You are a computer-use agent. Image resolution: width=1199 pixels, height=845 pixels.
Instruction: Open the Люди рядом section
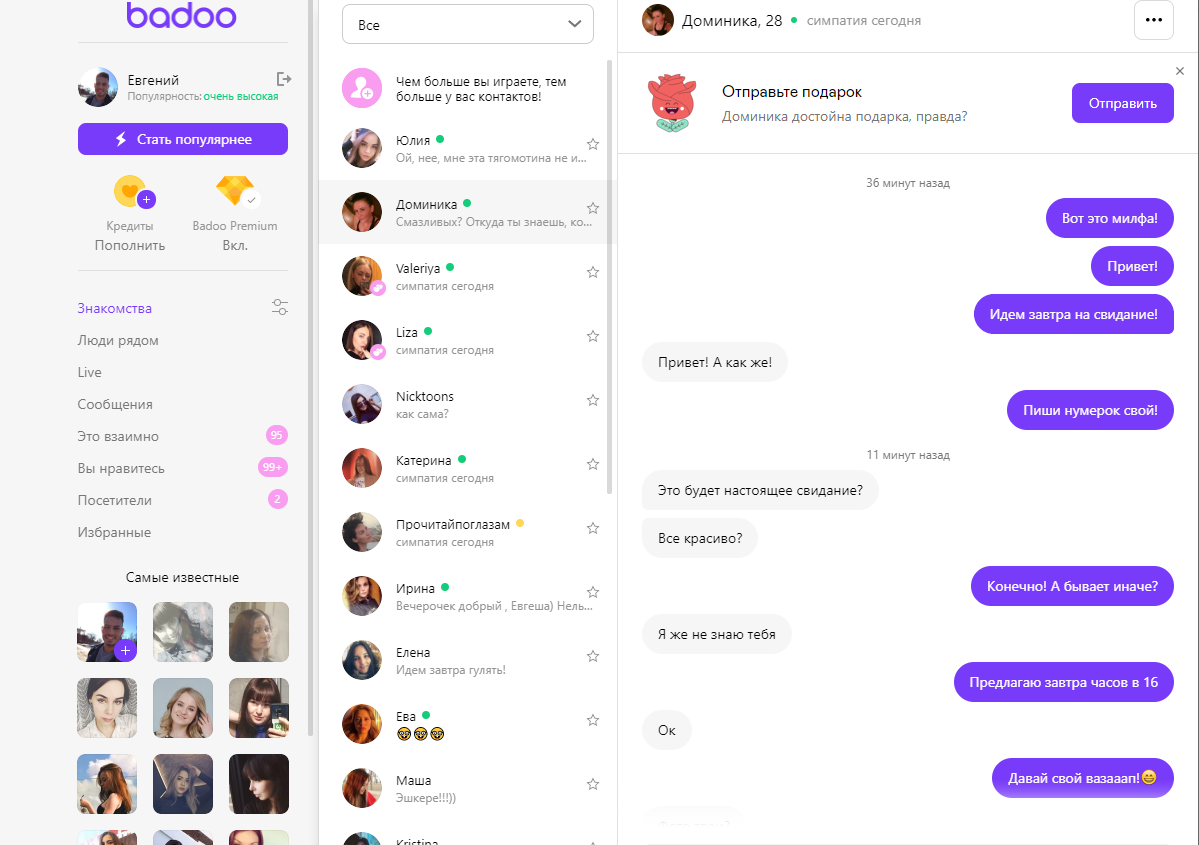[x=118, y=340]
